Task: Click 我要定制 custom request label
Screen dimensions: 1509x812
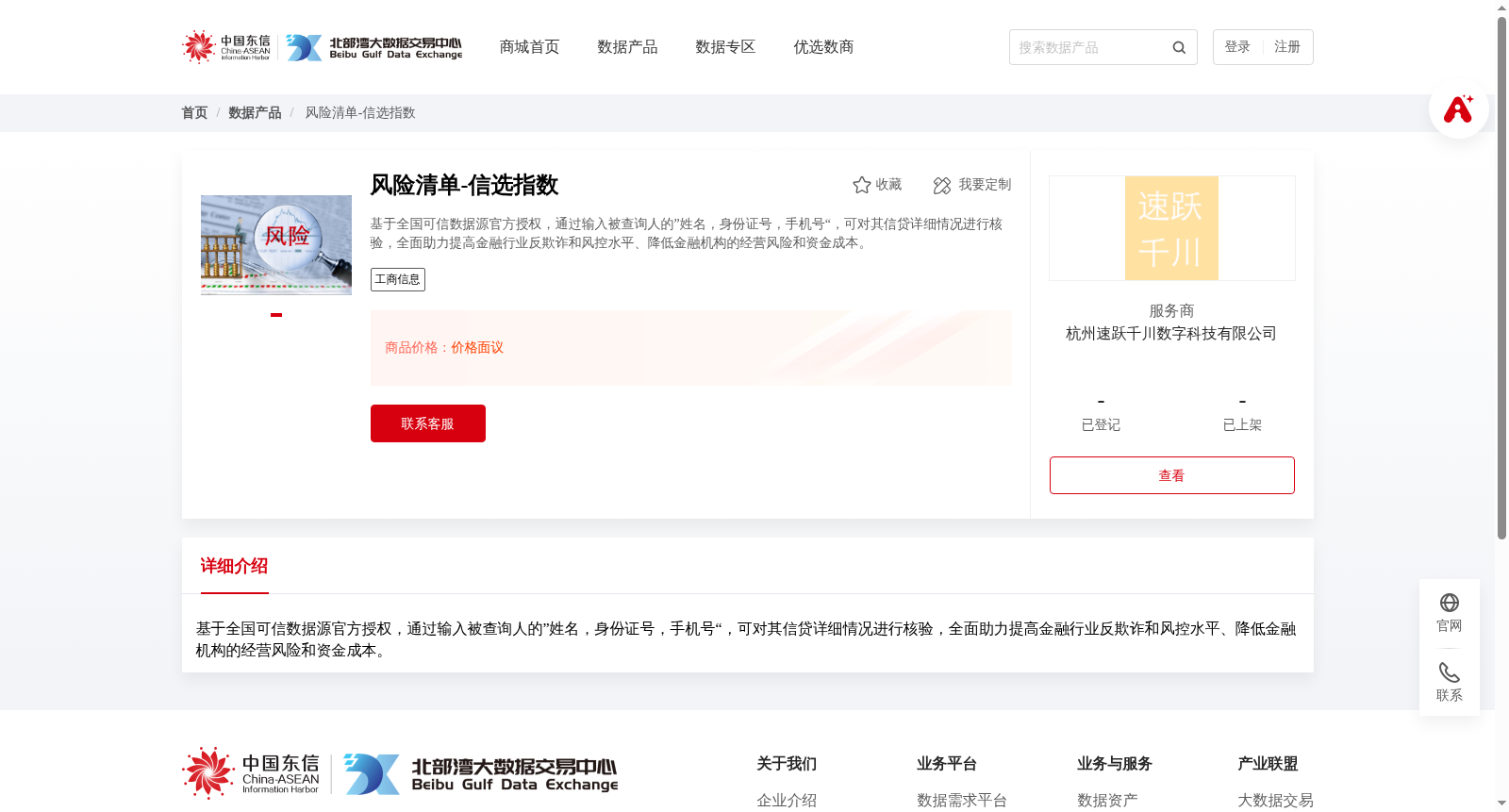Action: pyautogui.click(x=985, y=185)
